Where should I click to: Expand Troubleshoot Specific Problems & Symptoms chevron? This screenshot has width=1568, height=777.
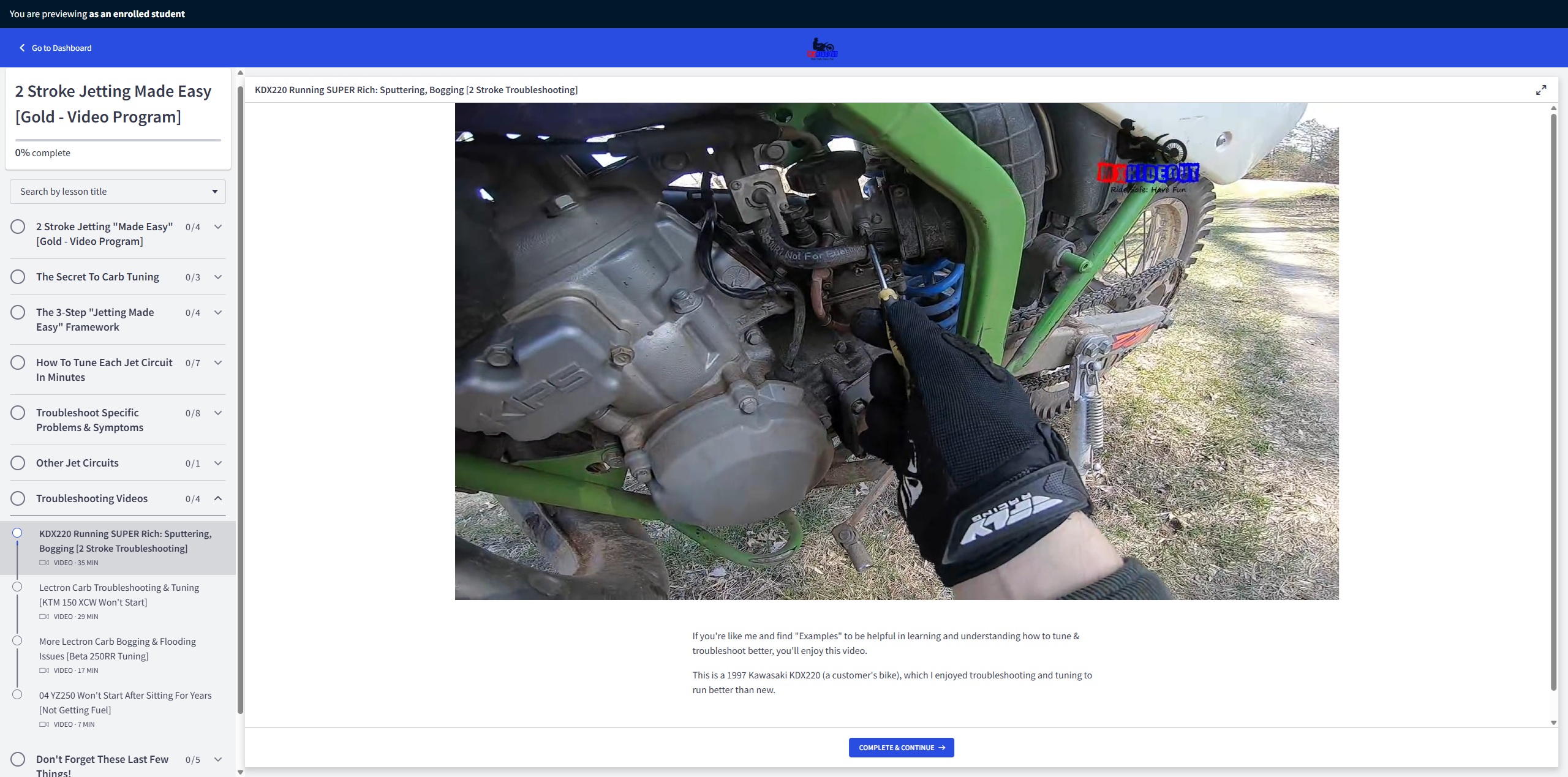tap(217, 413)
